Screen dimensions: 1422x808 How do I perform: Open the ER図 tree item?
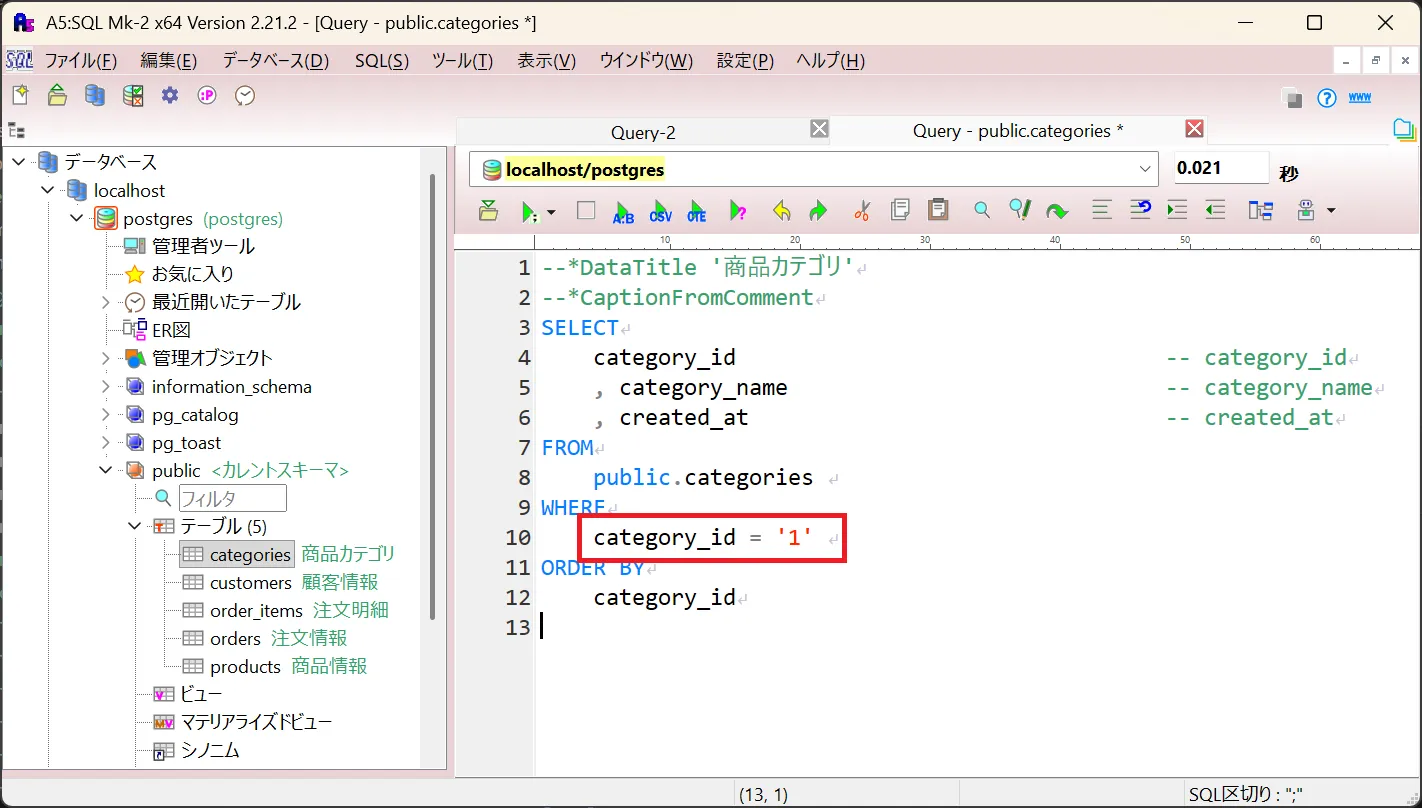tap(171, 330)
